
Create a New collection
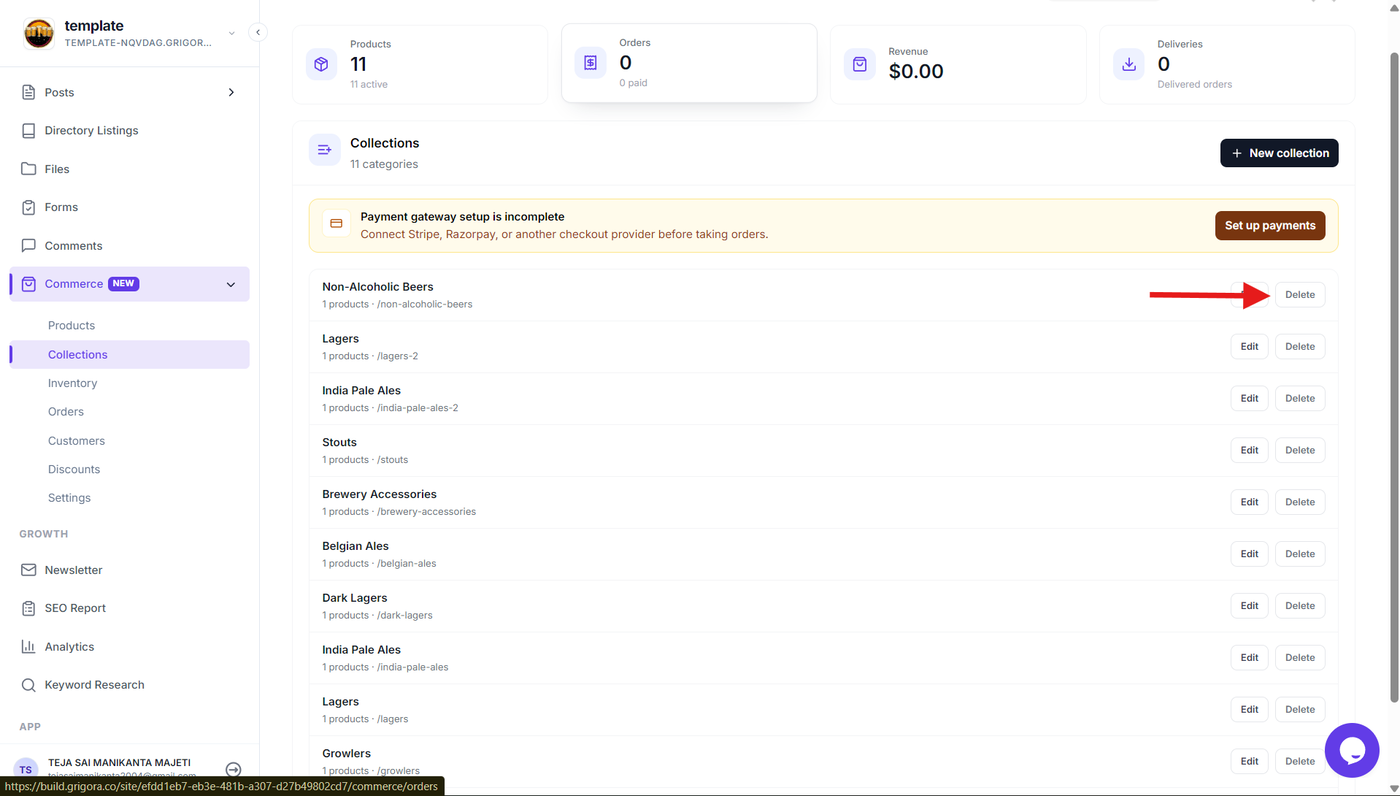pyautogui.click(x=1279, y=153)
